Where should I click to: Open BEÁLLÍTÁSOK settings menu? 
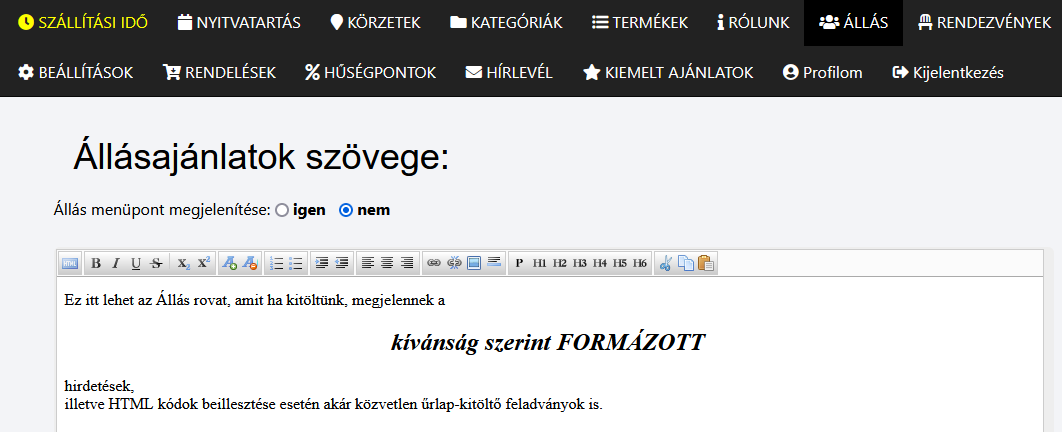(76, 72)
